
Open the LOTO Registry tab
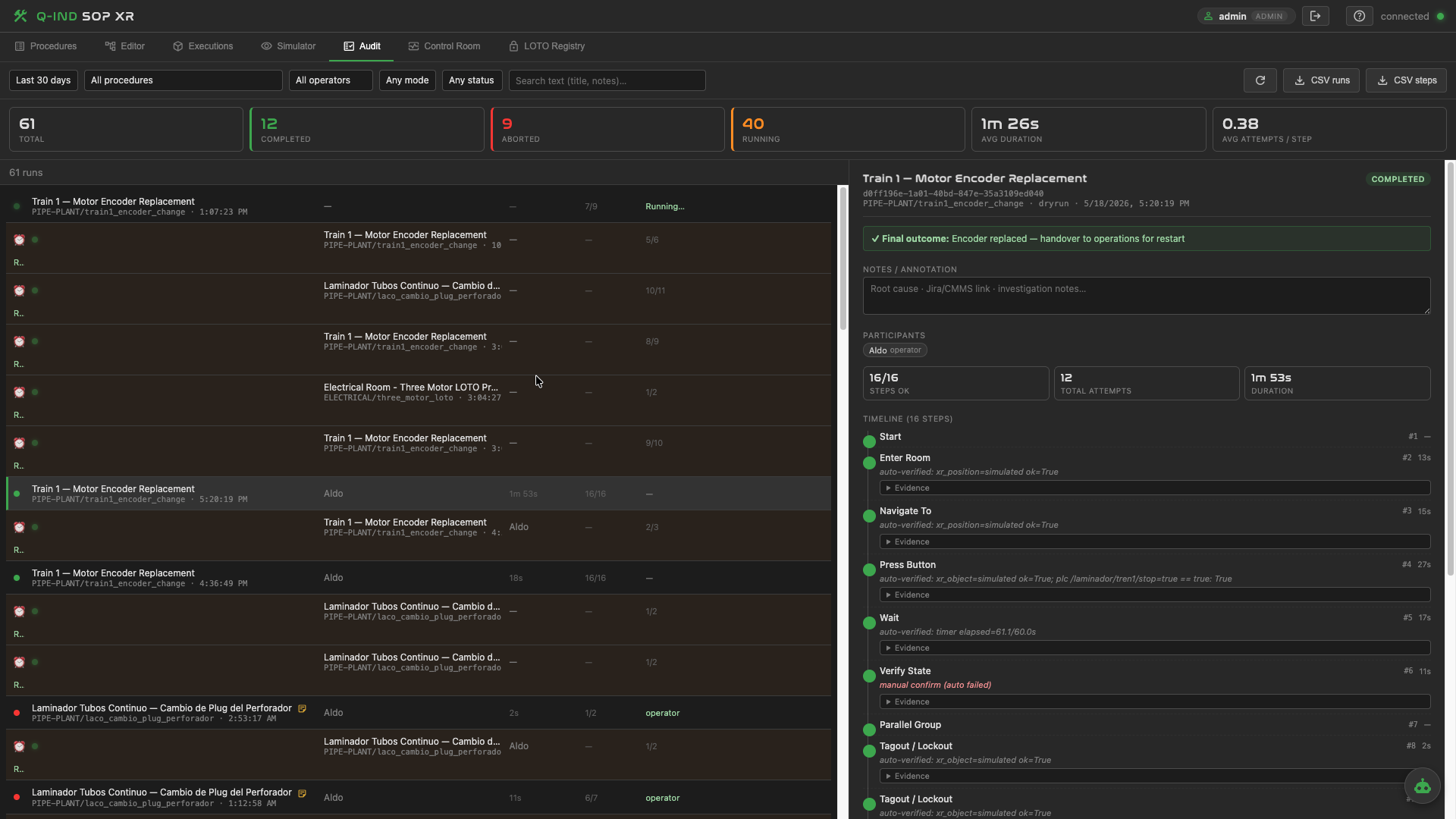(x=547, y=46)
